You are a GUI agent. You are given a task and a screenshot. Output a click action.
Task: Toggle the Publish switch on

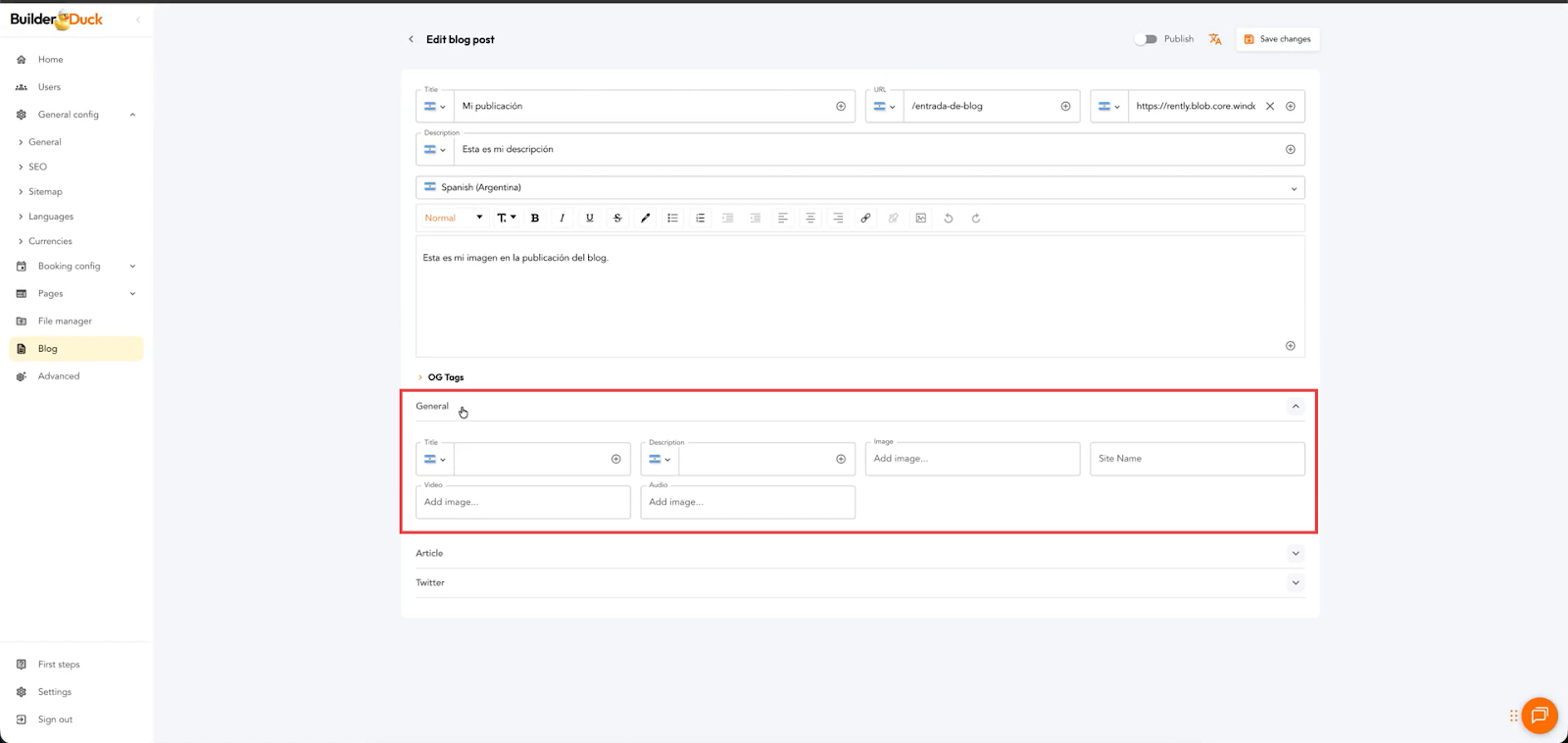[x=1146, y=39]
